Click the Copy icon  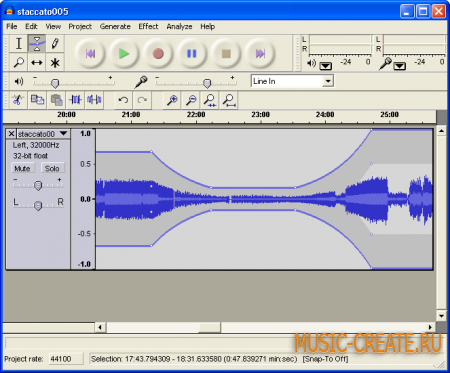pyautogui.click(x=37, y=100)
